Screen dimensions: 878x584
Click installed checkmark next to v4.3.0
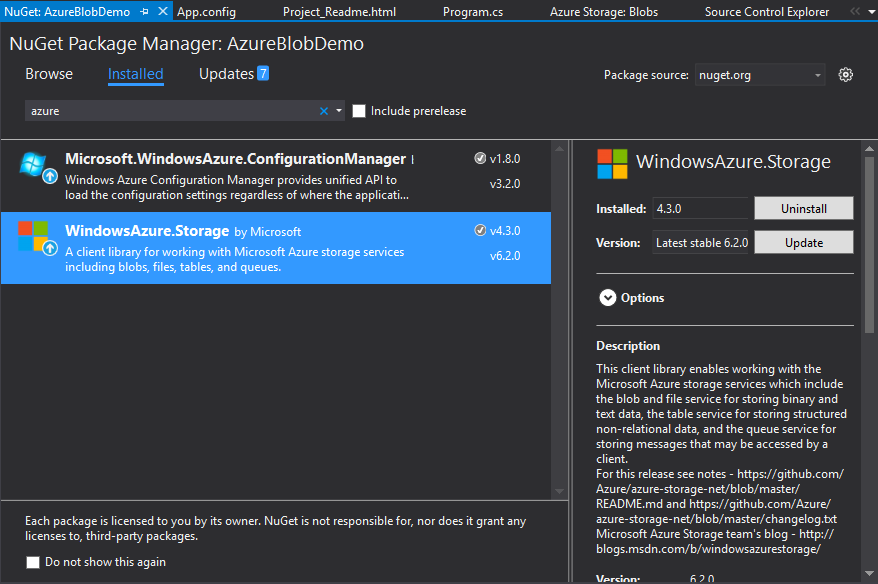pyautogui.click(x=480, y=230)
